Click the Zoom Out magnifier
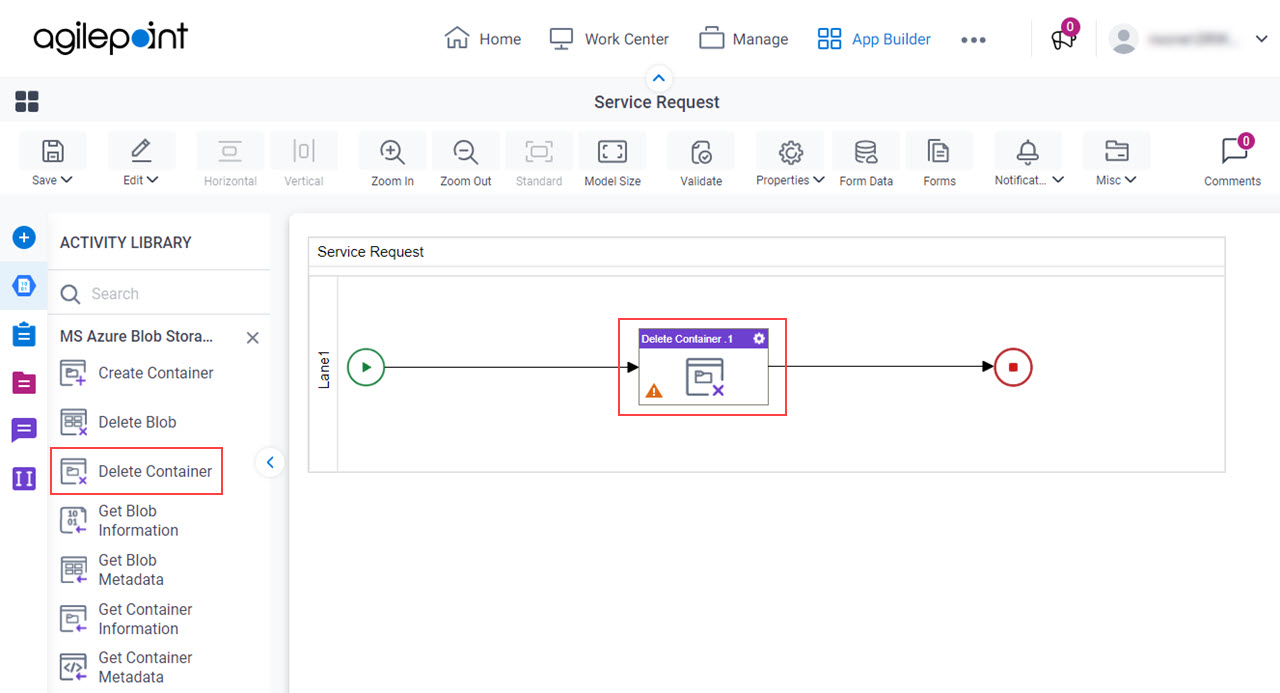This screenshot has width=1280, height=693. click(x=465, y=151)
